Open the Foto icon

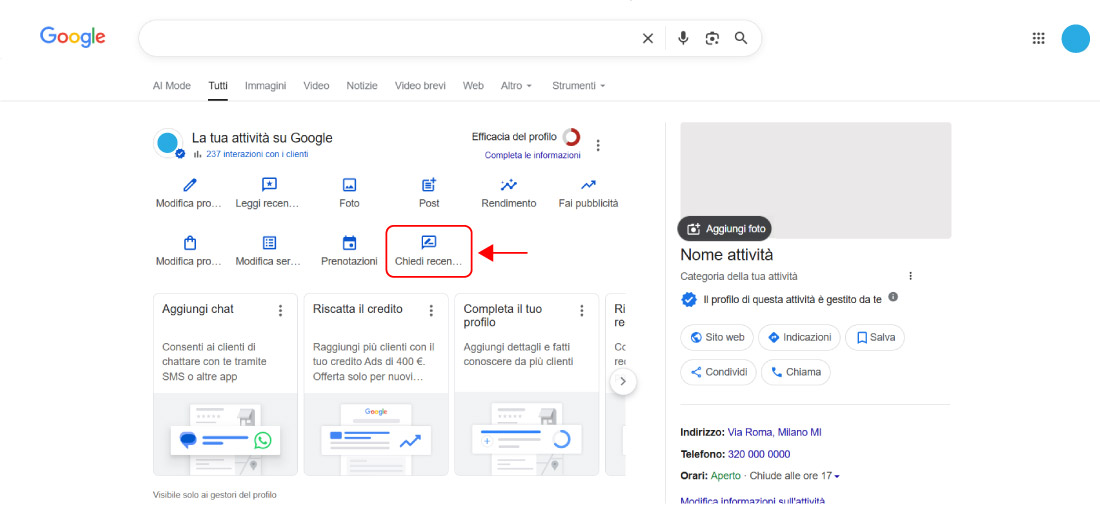click(x=349, y=185)
